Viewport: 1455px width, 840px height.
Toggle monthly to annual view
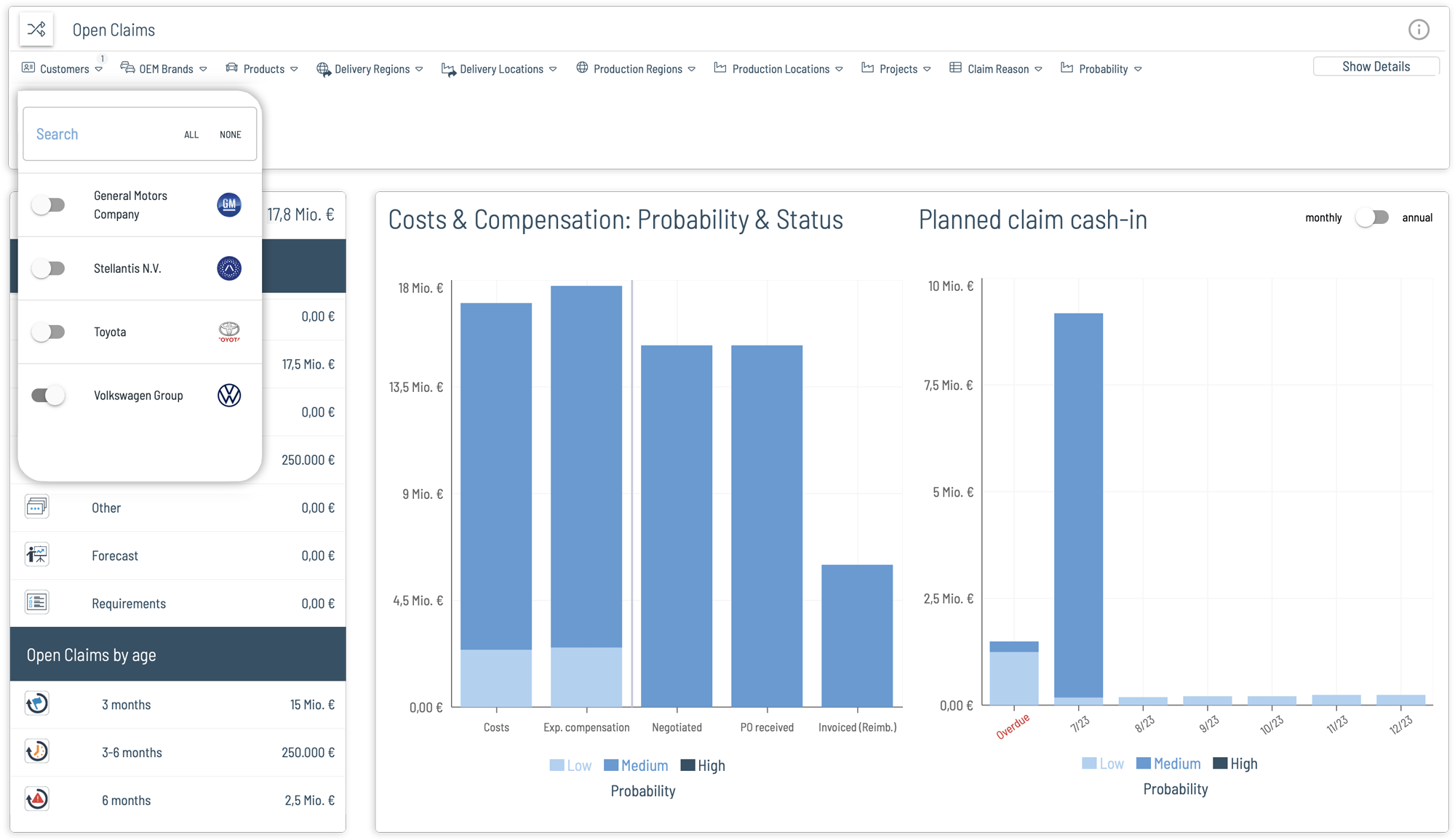click(x=1374, y=218)
